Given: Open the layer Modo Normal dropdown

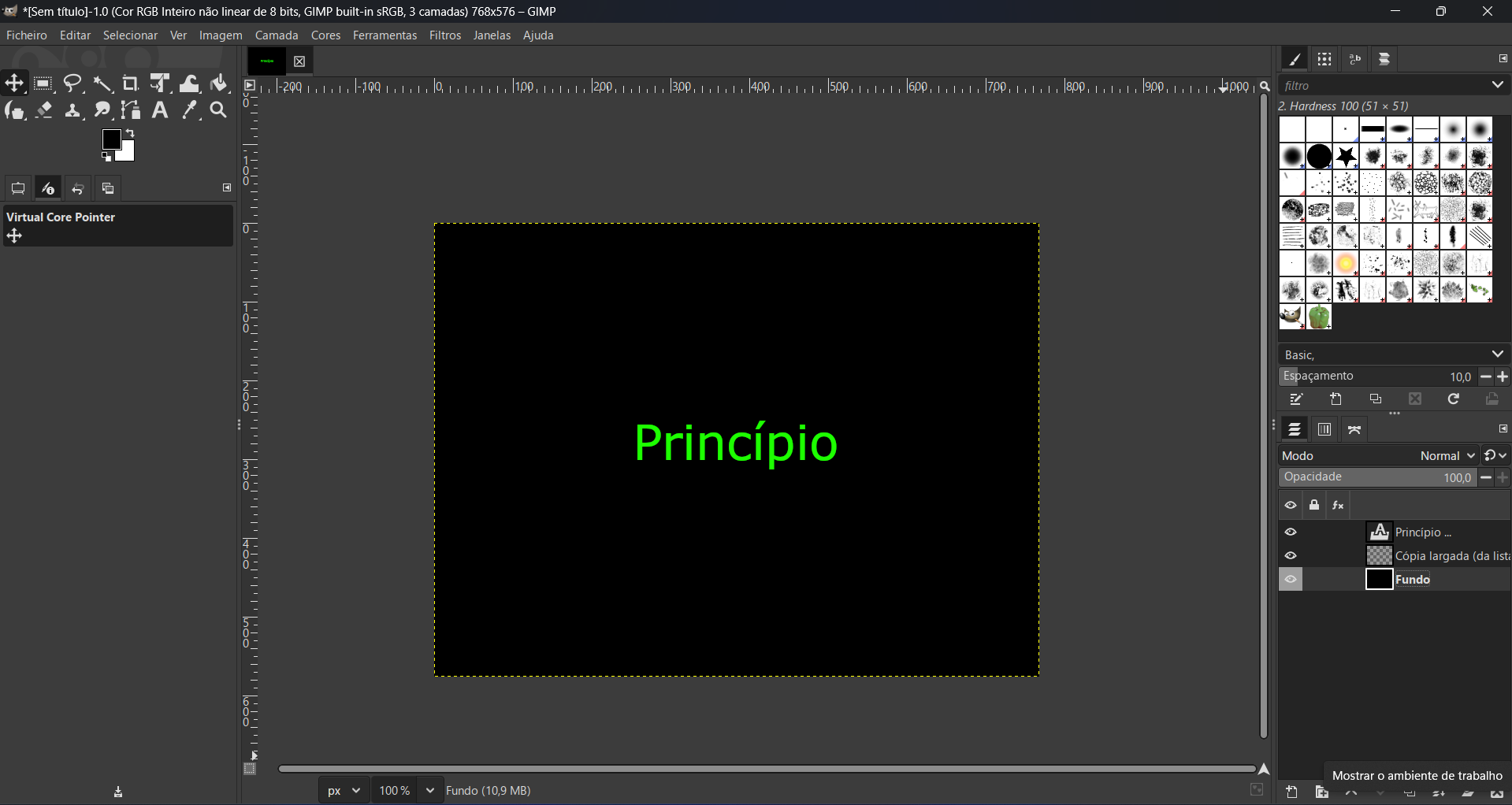Looking at the screenshot, I should coord(1447,456).
